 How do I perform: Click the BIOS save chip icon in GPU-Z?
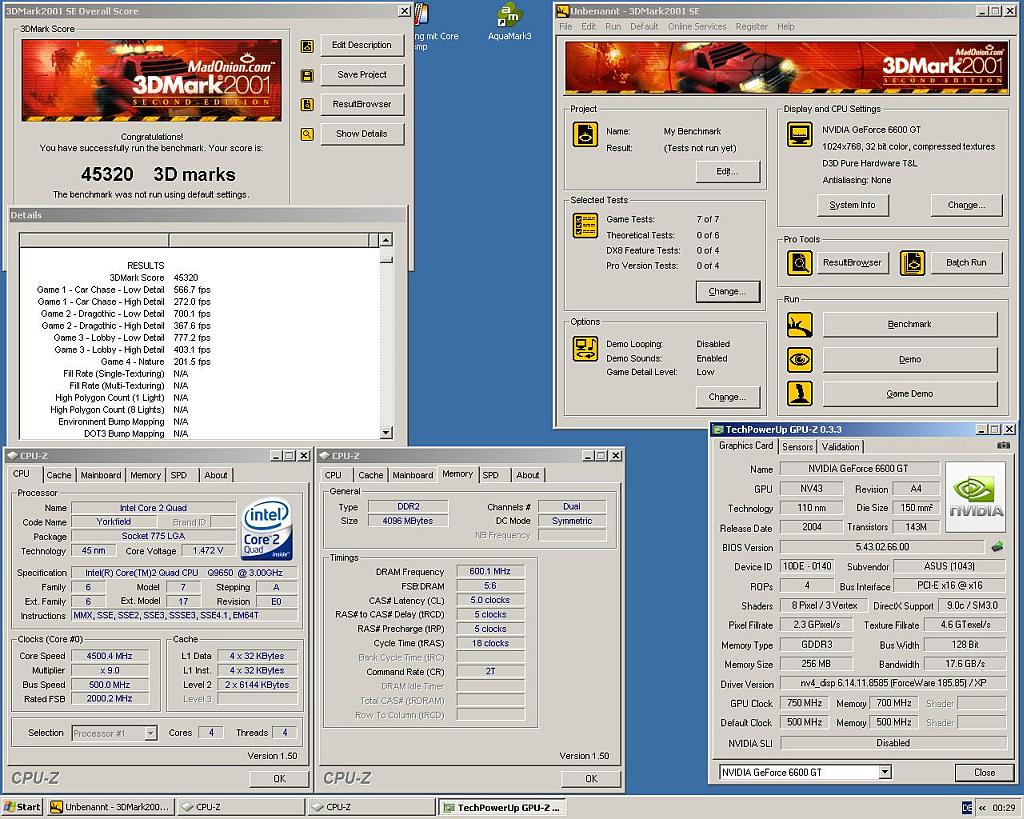(x=997, y=547)
